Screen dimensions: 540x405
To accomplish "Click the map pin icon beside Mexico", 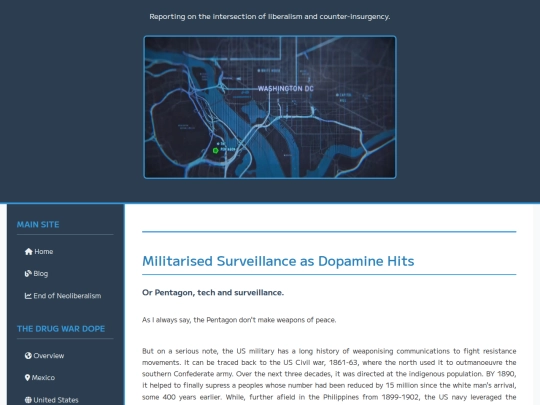I will click(28, 378).
